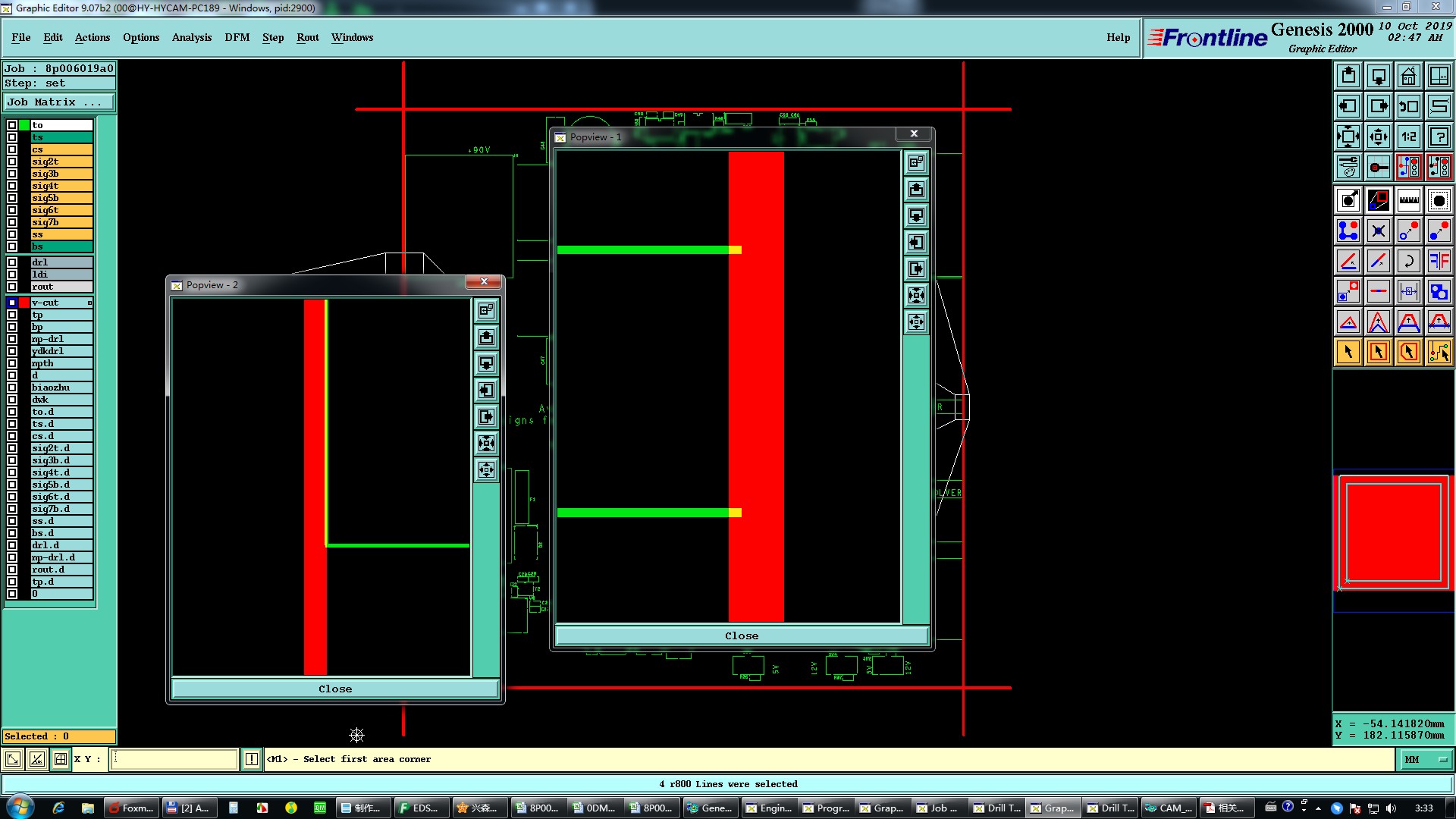Open the MM units dropdown
Viewport: 1456px width, 819px height.
click(x=1426, y=759)
